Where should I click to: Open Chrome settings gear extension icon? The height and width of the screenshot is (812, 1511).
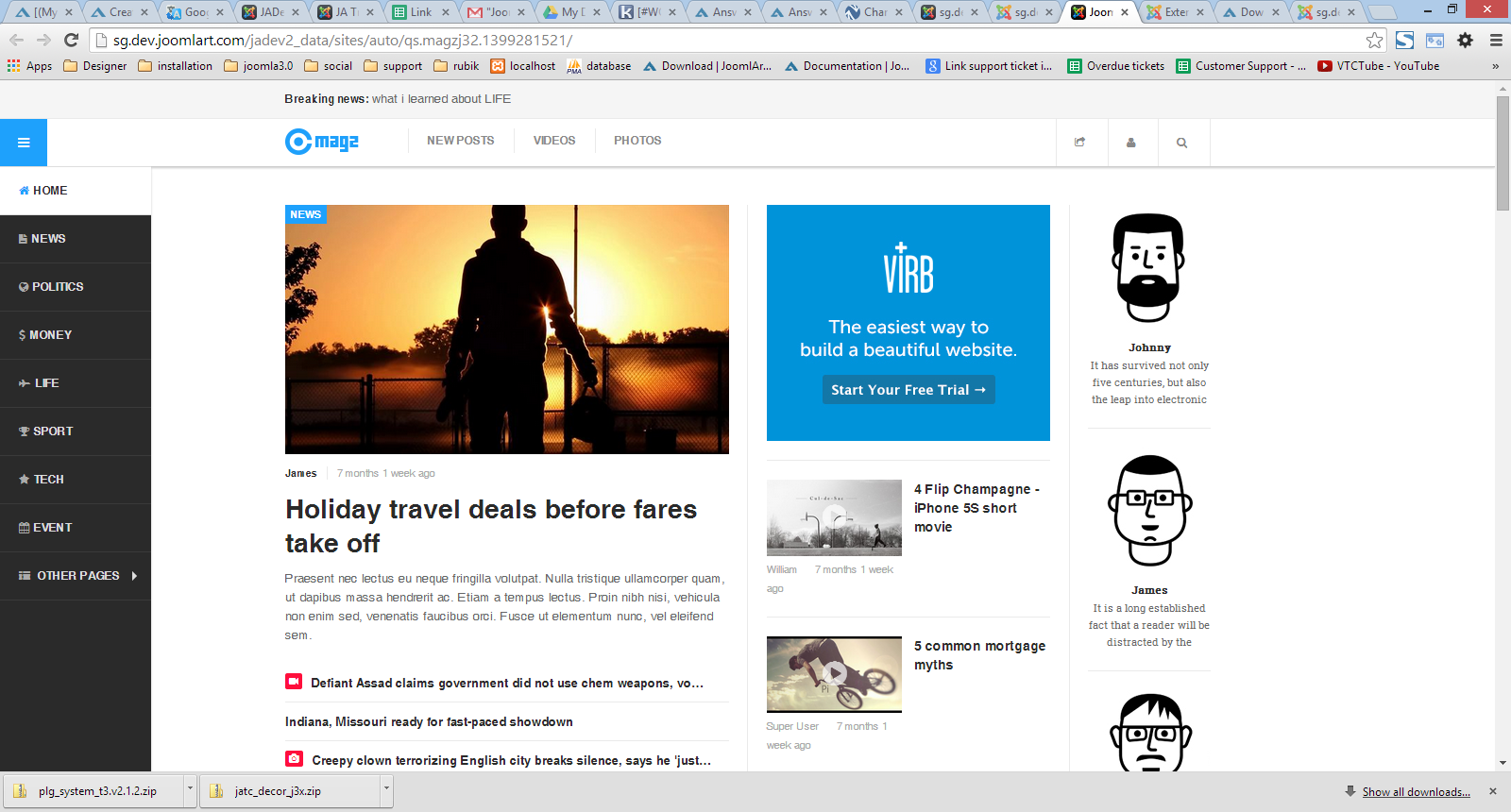tap(1465, 41)
